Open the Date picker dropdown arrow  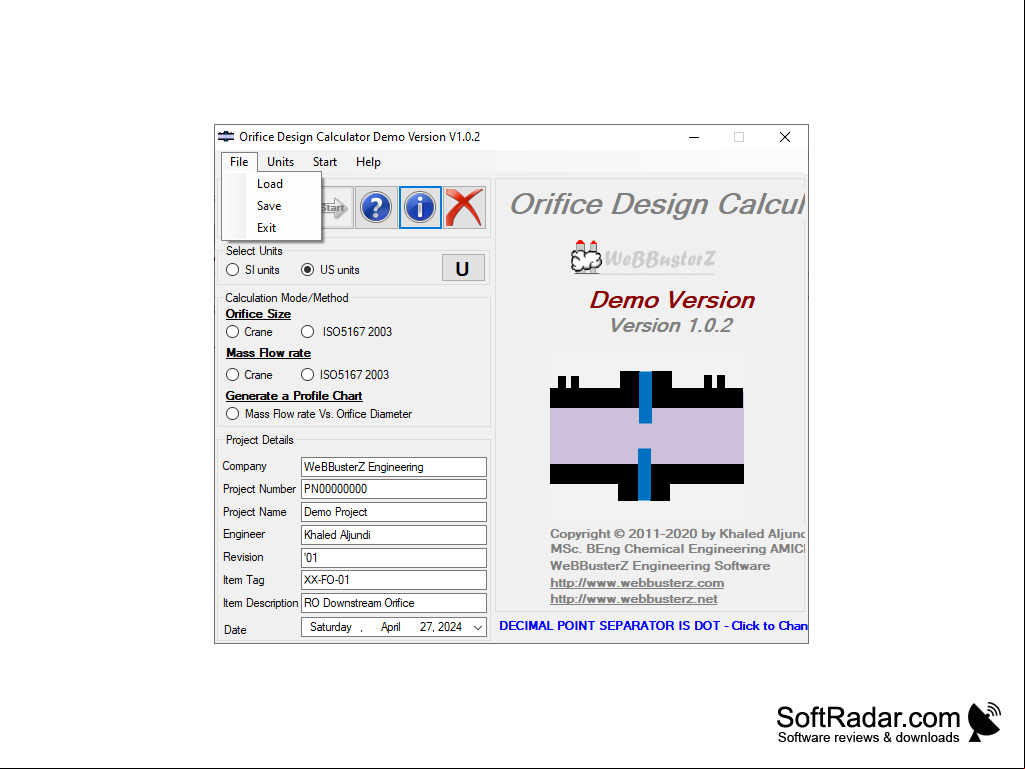click(x=478, y=627)
